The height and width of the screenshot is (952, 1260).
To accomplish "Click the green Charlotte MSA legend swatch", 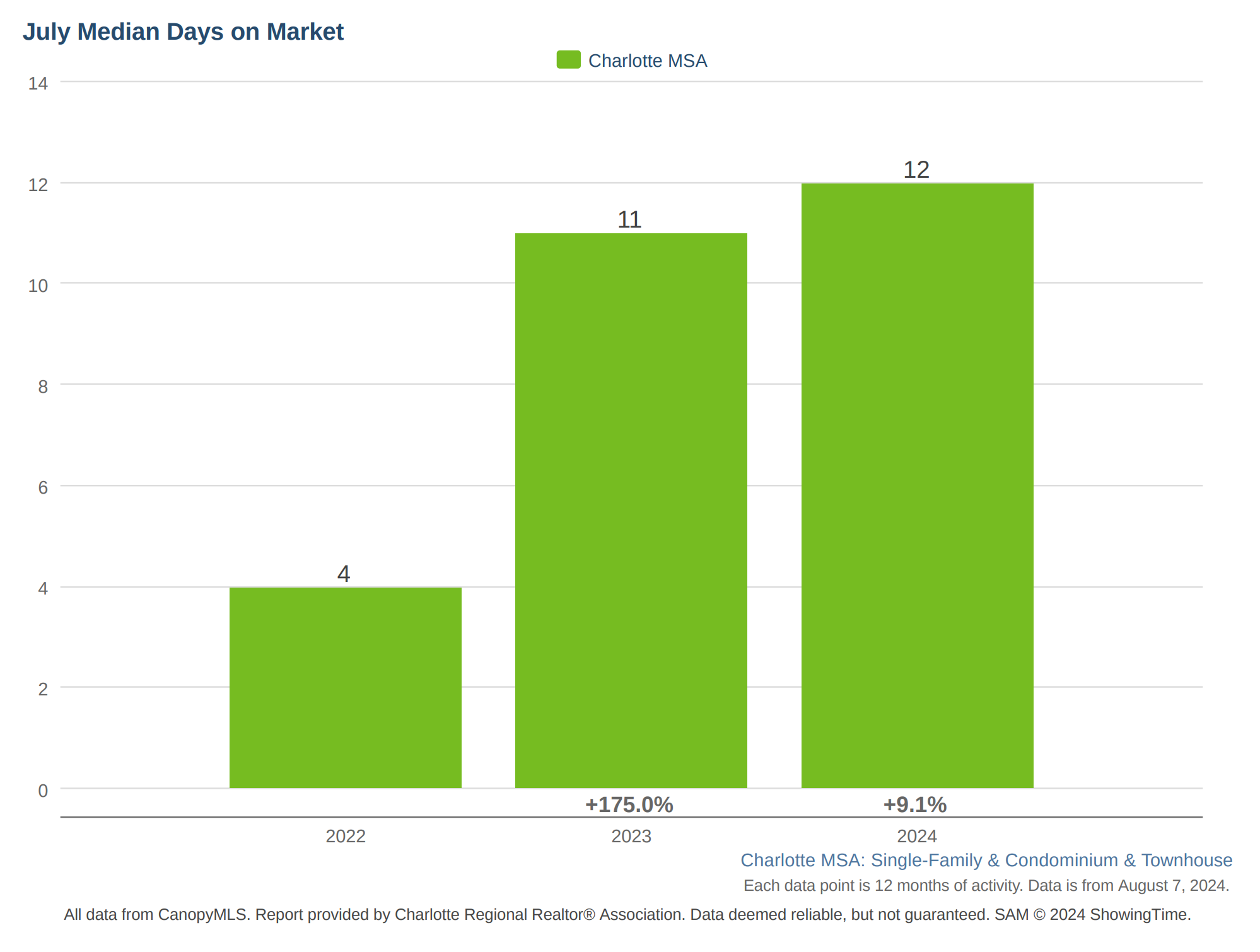I will coord(568,60).
